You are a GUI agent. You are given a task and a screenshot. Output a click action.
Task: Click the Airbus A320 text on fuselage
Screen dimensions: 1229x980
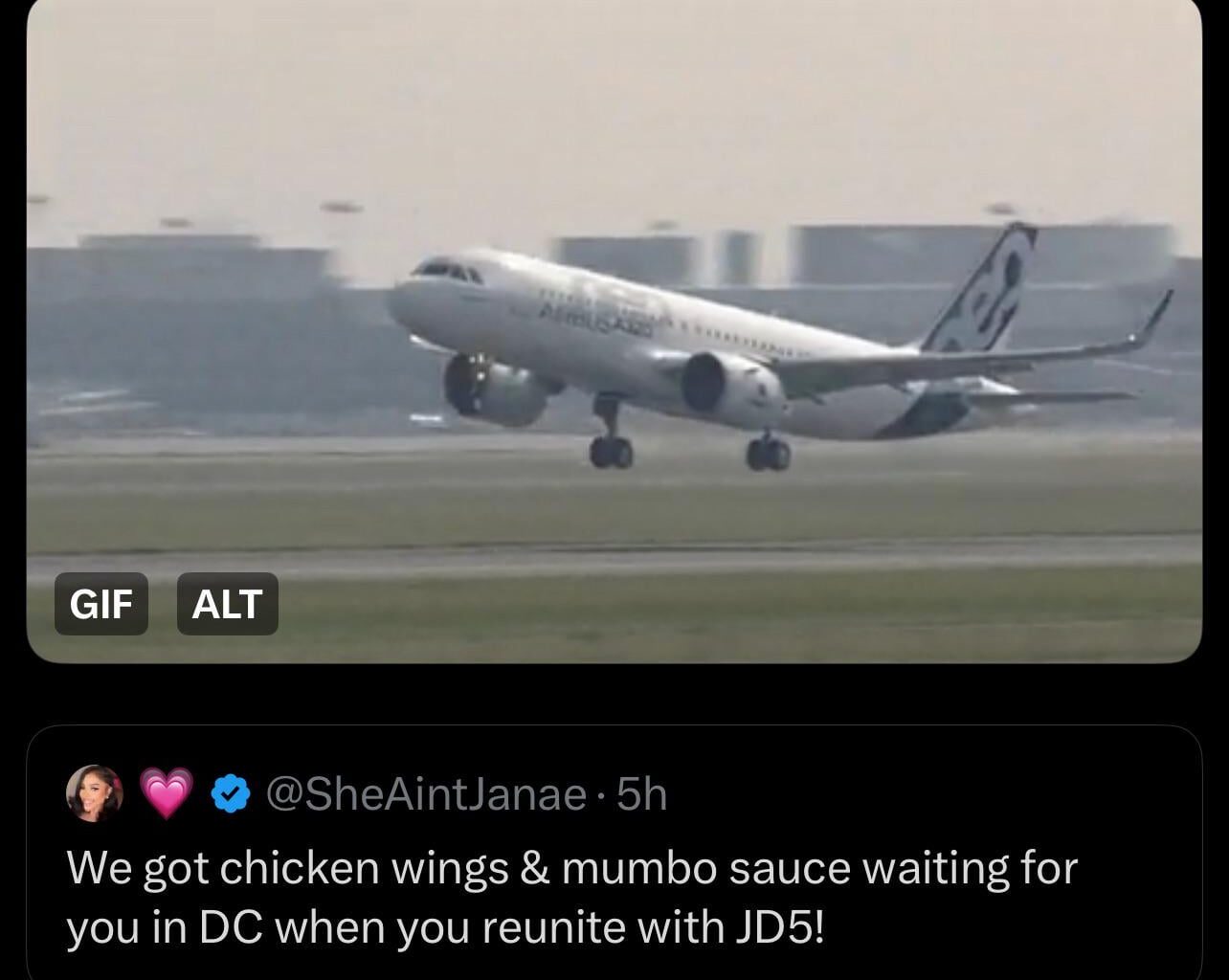pyautogui.click(x=593, y=321)
